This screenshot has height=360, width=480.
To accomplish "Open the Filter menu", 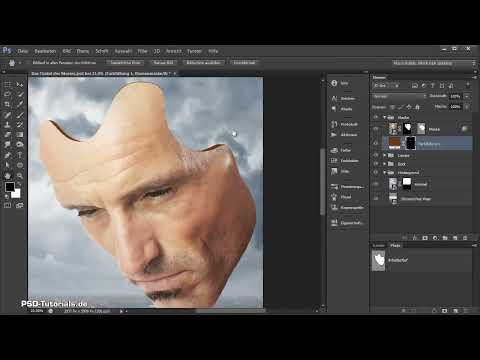I will click(x=142, y=51).
